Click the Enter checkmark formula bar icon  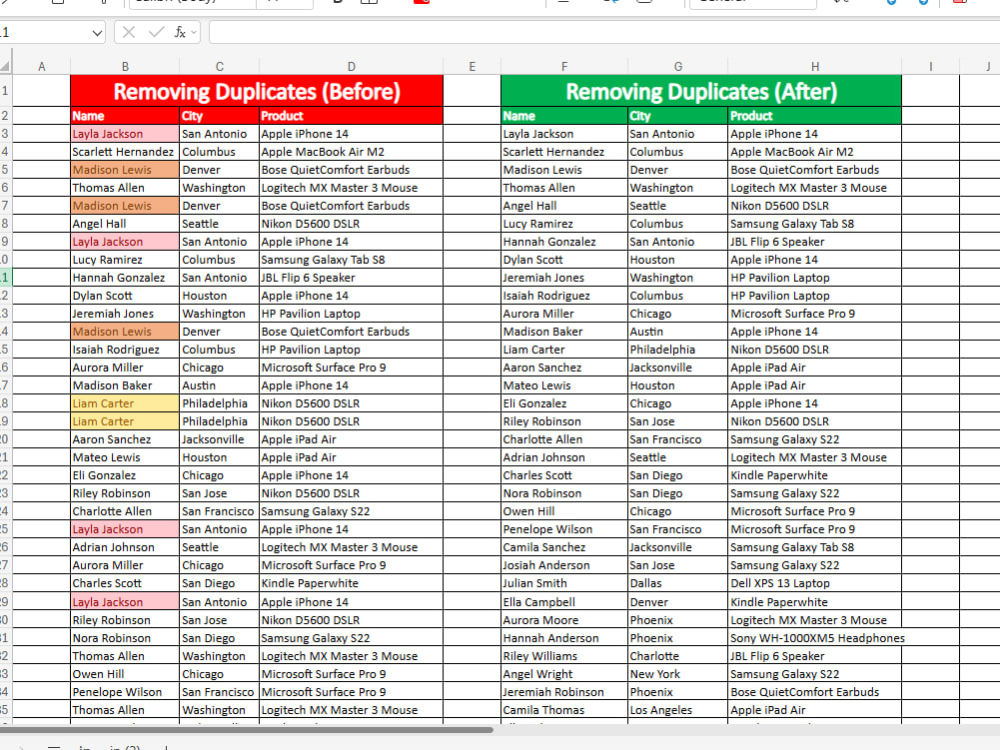156,32
